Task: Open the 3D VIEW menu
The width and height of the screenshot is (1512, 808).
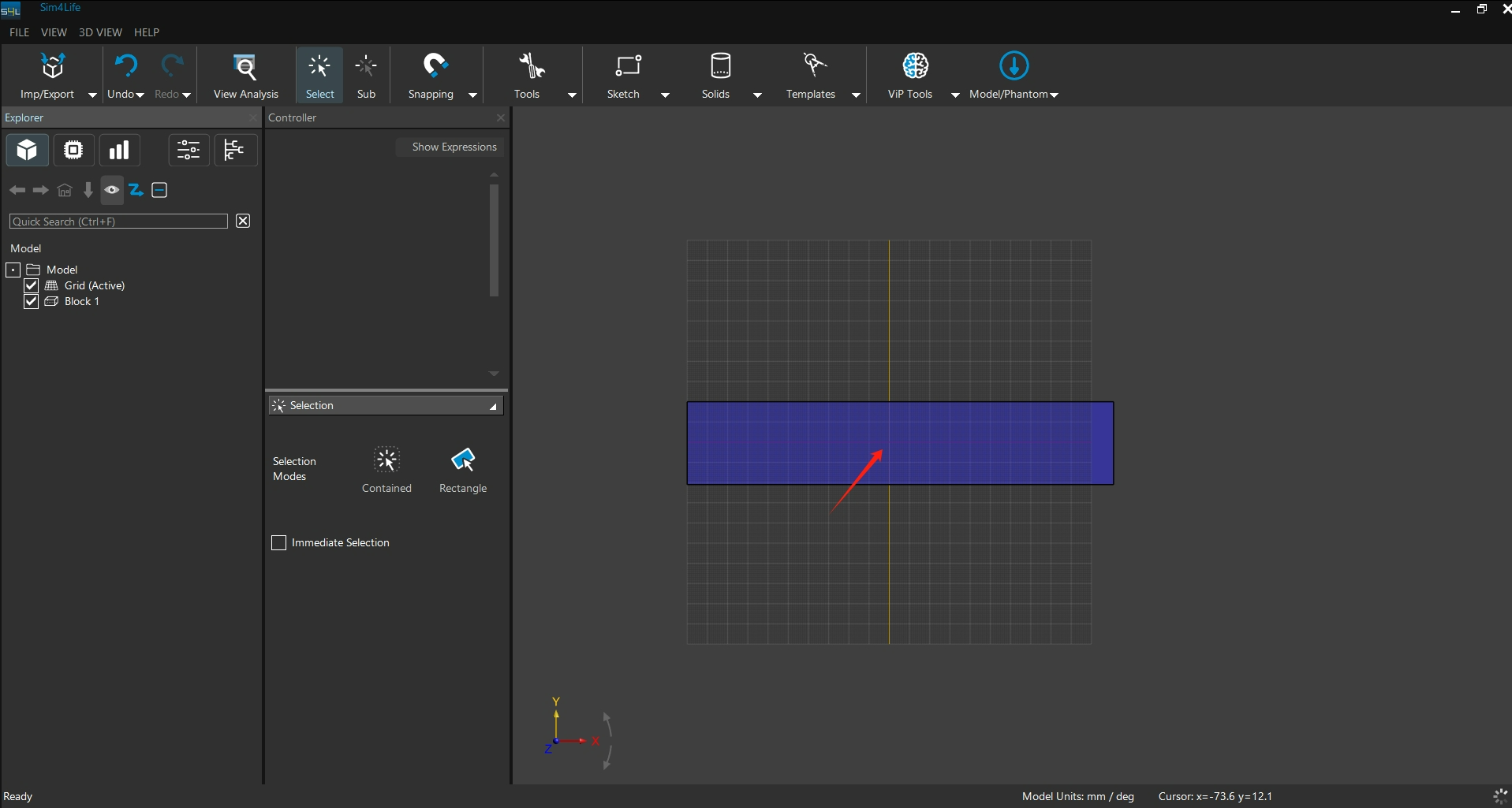Action: (x=100, y=32)
